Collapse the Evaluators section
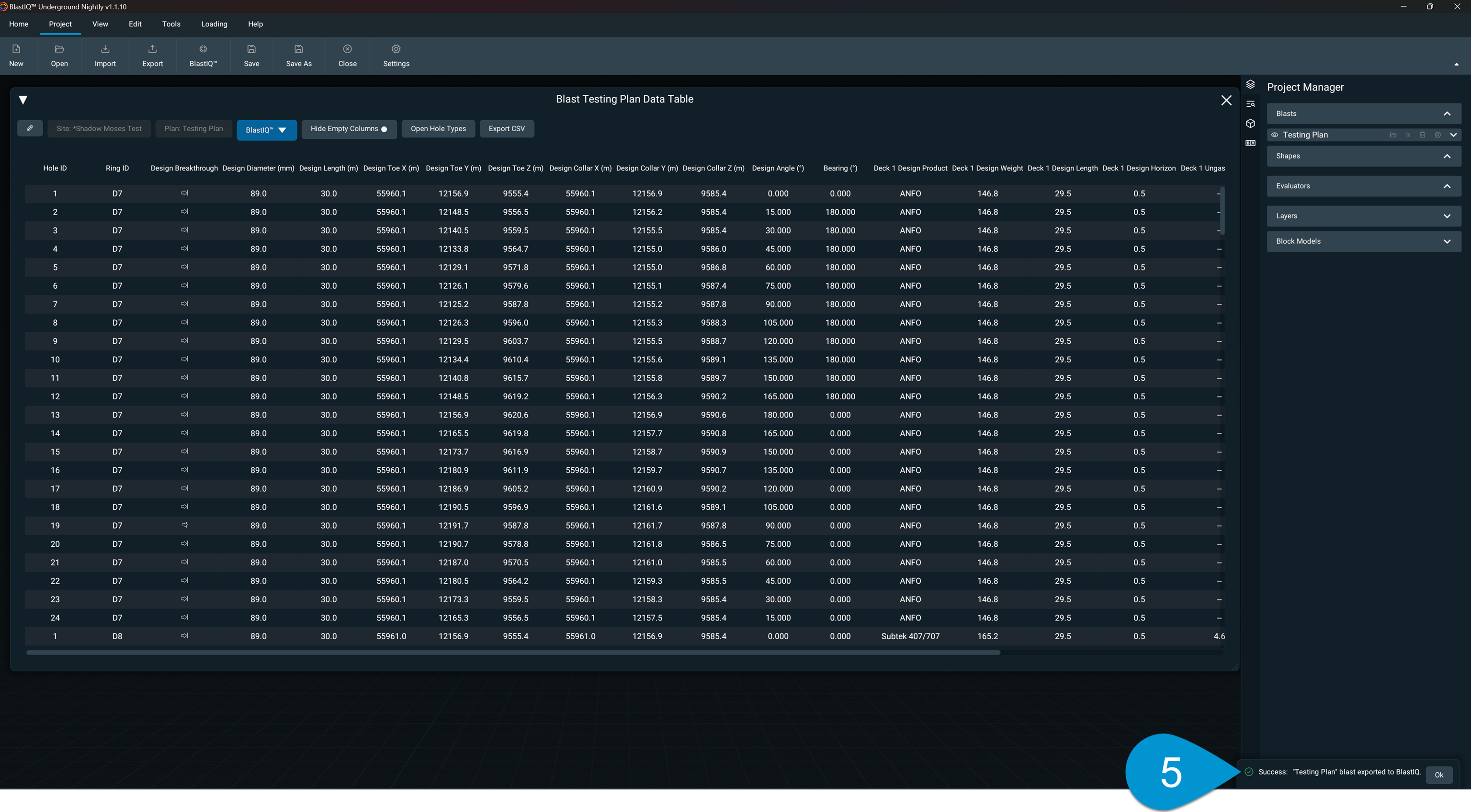 point(1447,186)
